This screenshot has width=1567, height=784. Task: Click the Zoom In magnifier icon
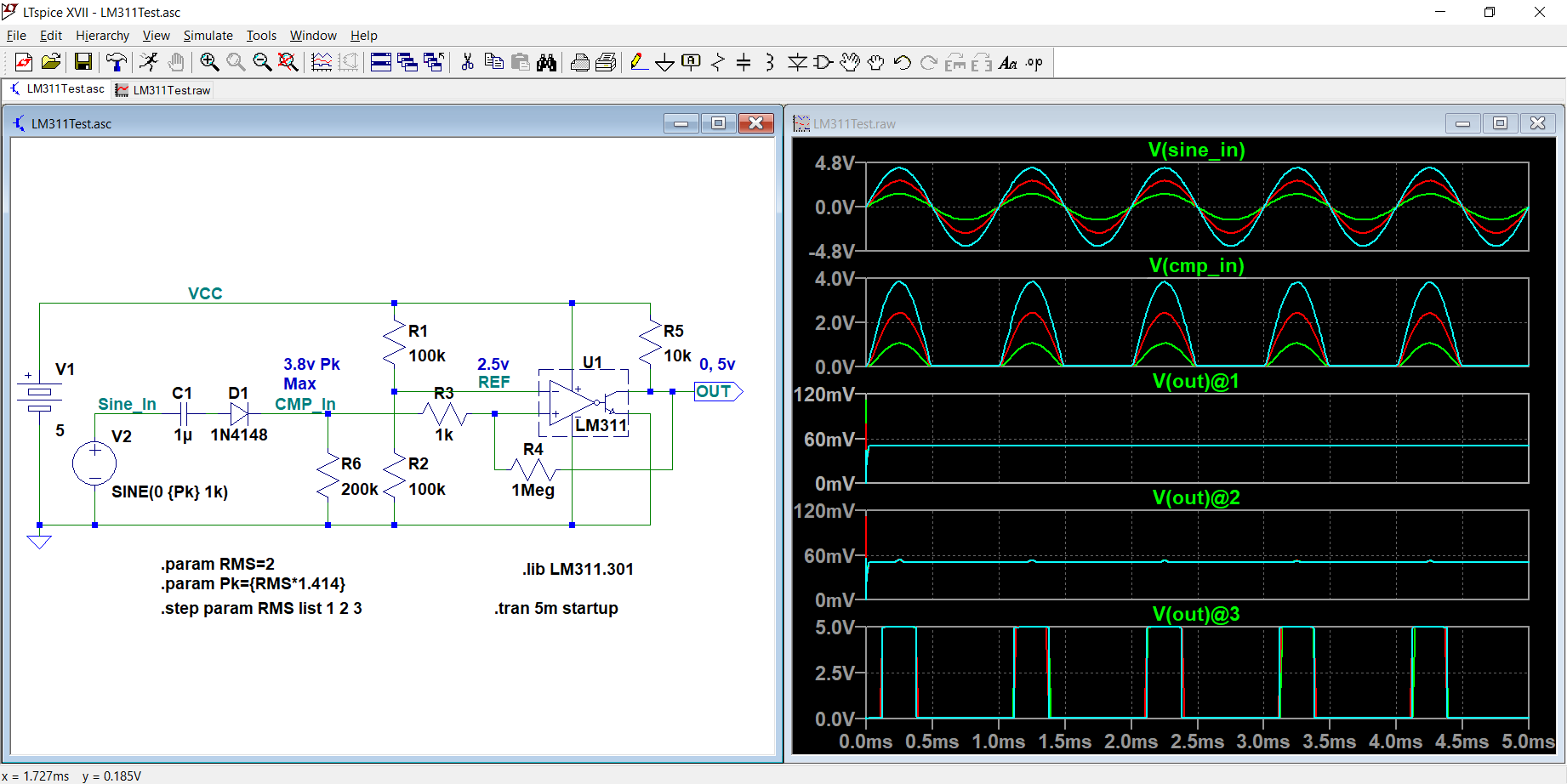(x=209, y=62)
